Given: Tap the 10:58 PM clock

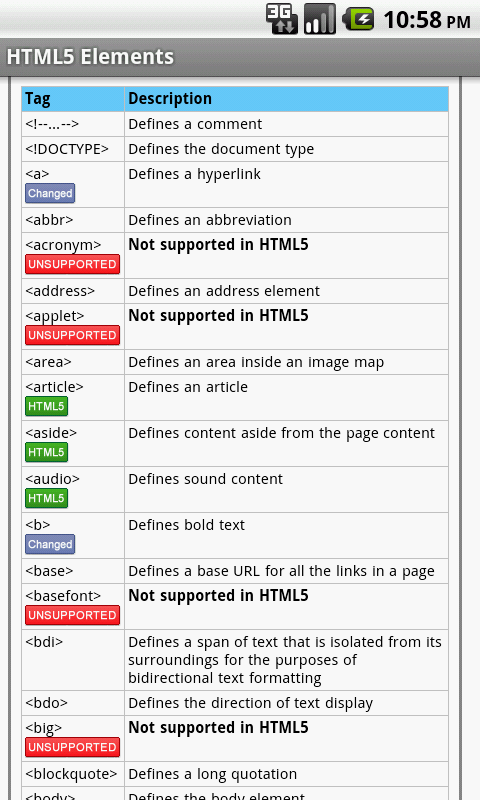Looking at the screenshot, I should coord(427,20).
